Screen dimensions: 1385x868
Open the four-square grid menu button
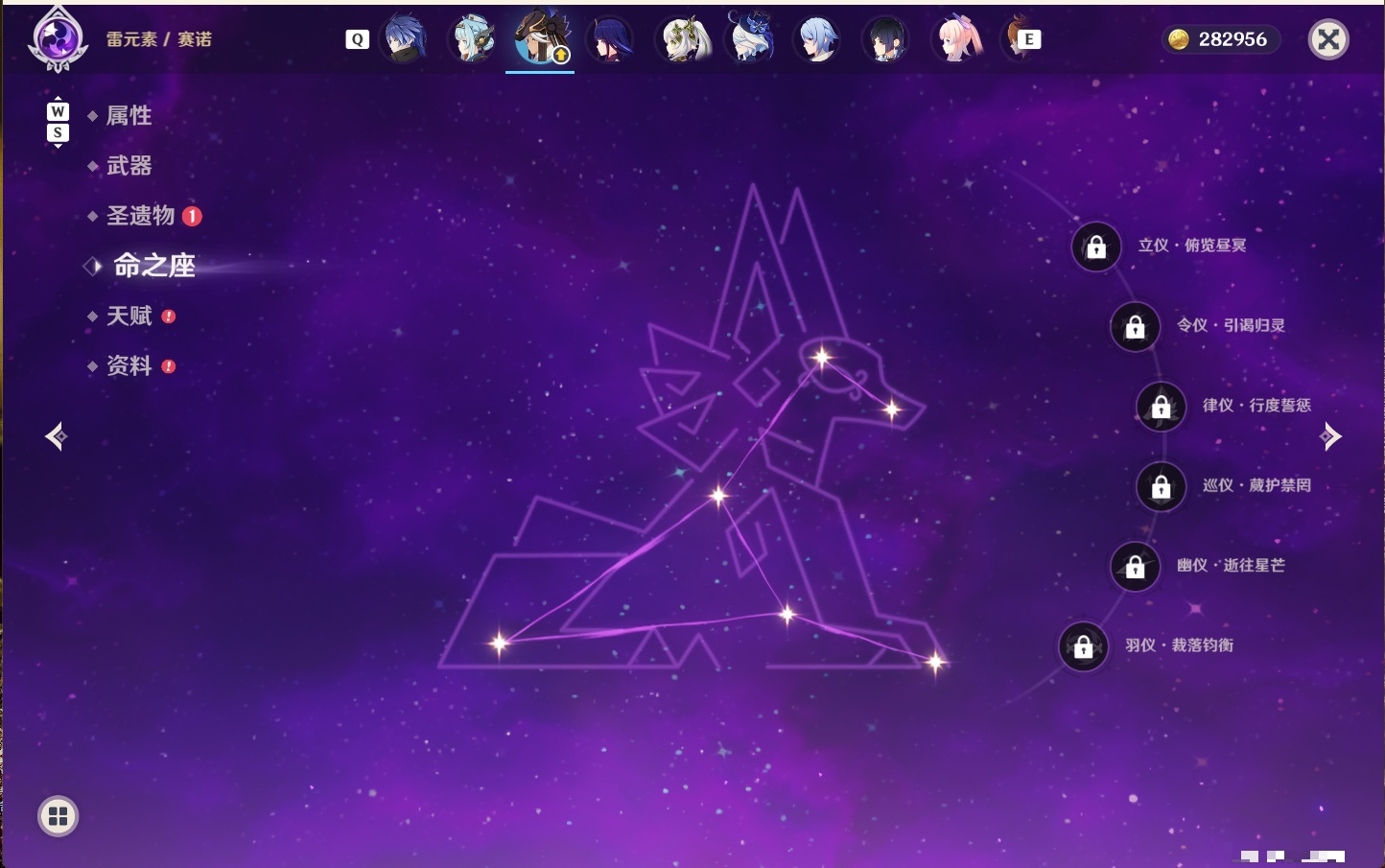click(x=58, y=816)
